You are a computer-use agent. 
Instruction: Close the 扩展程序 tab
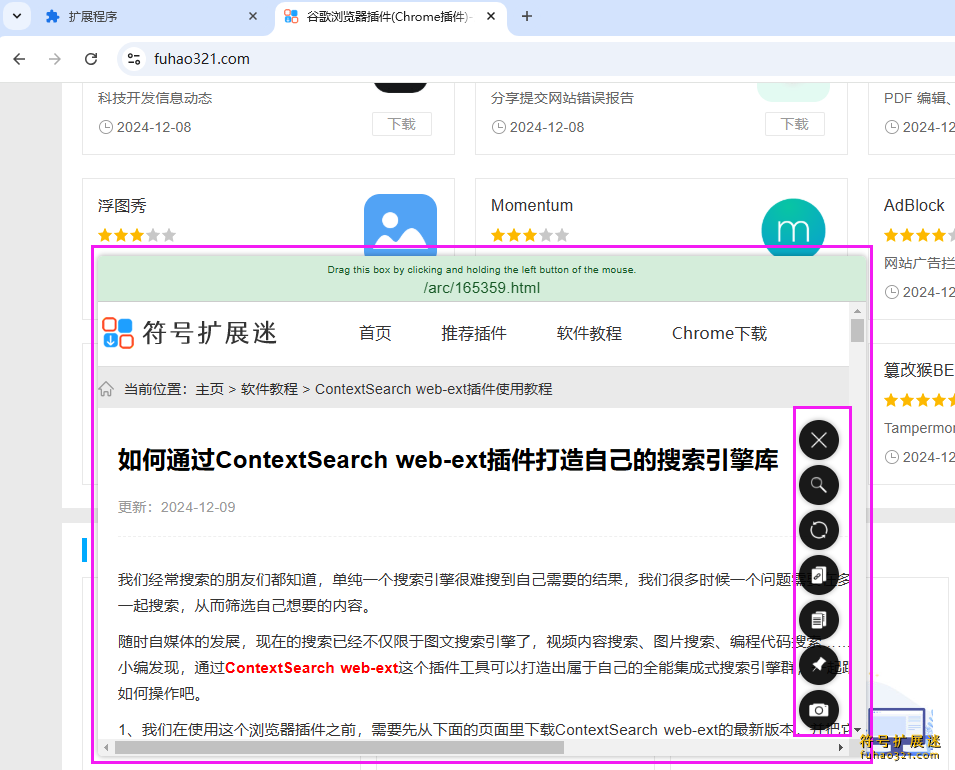pos(253,16)
